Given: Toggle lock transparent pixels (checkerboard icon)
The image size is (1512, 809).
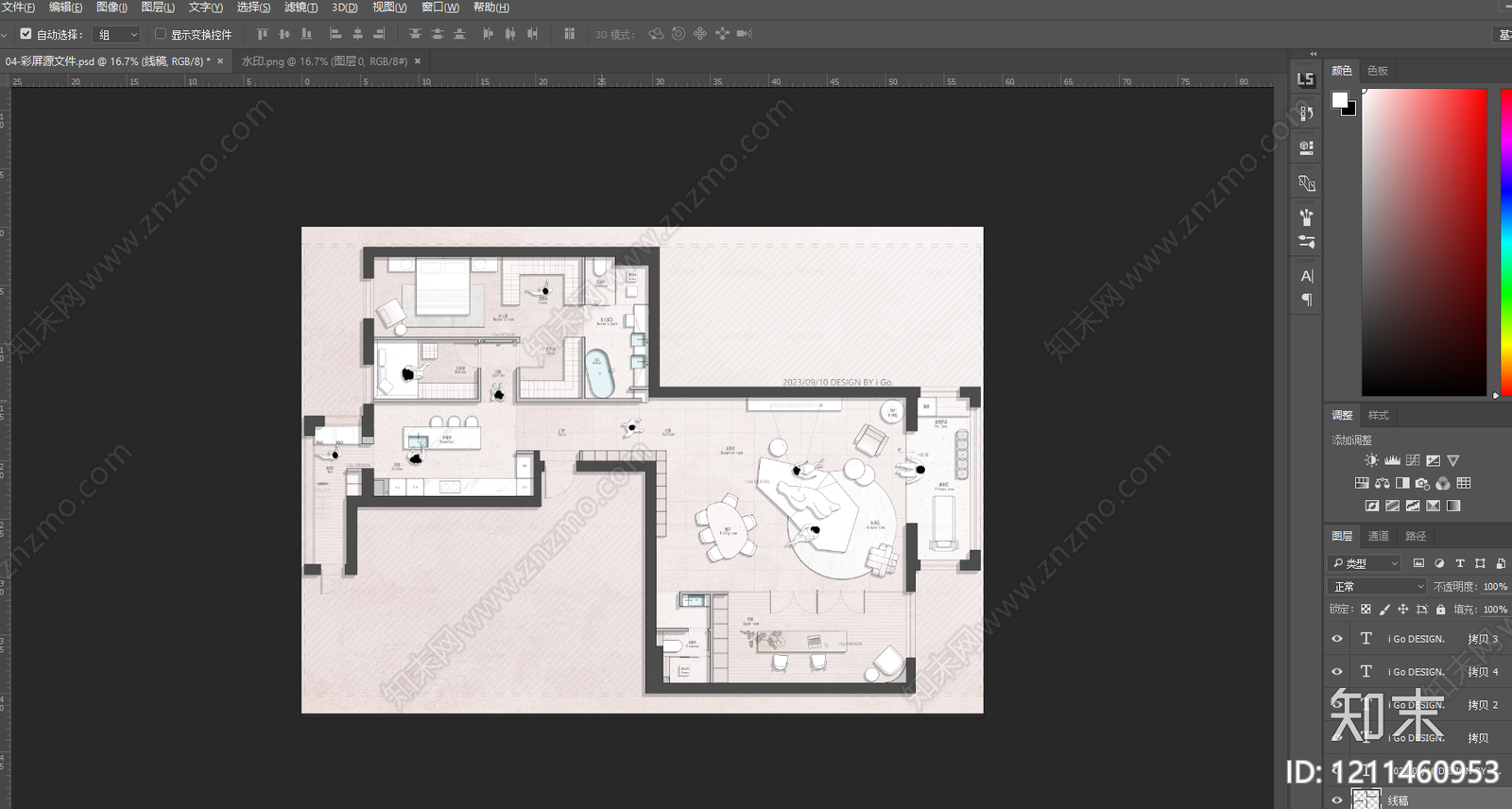Looking at the screenshot, I should point(1366,610).
